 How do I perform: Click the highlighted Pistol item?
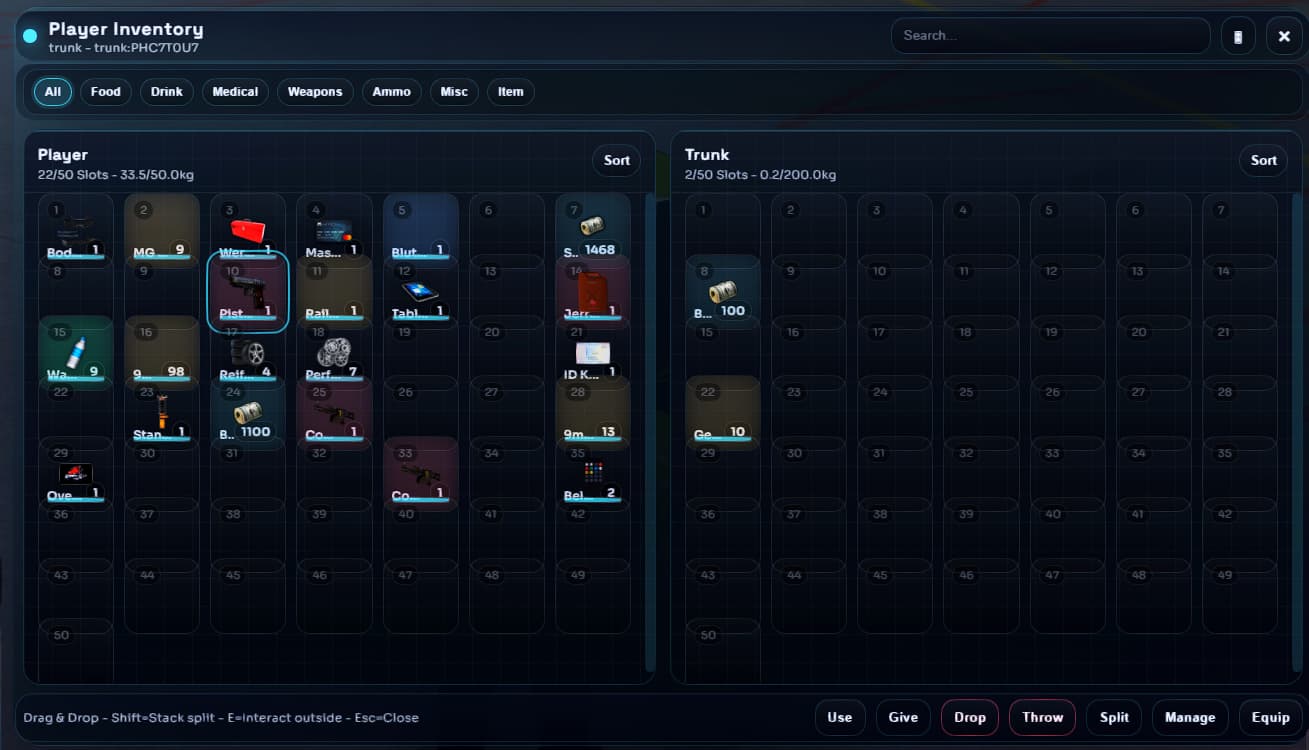tap(248, 291)
